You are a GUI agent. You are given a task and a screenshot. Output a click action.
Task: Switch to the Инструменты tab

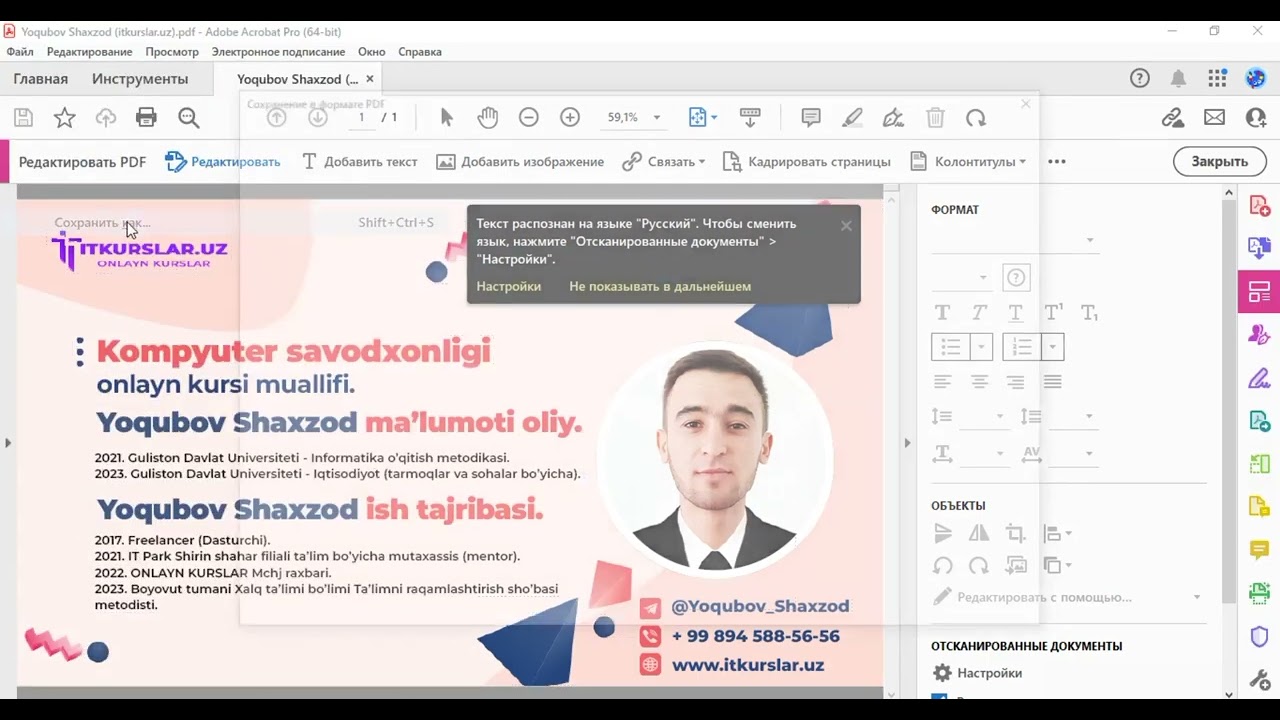(x=140, y=79)
